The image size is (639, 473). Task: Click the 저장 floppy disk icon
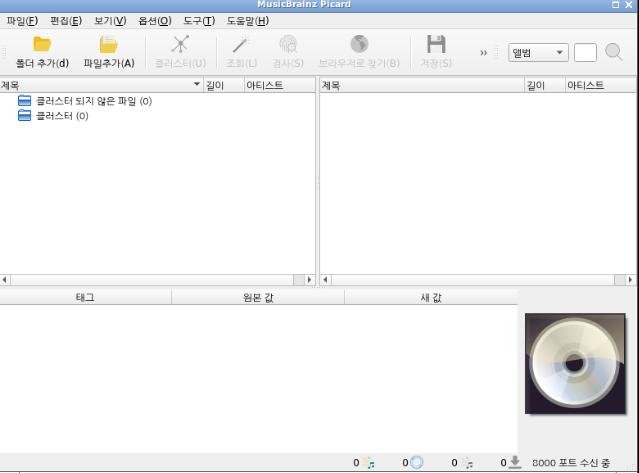pyautogui.click(x=436, y=44)
